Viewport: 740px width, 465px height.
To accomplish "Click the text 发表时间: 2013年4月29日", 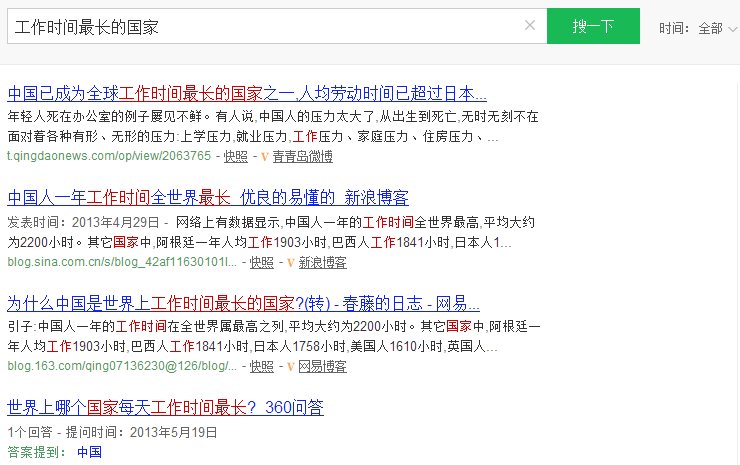I will (x=84, y=222).
